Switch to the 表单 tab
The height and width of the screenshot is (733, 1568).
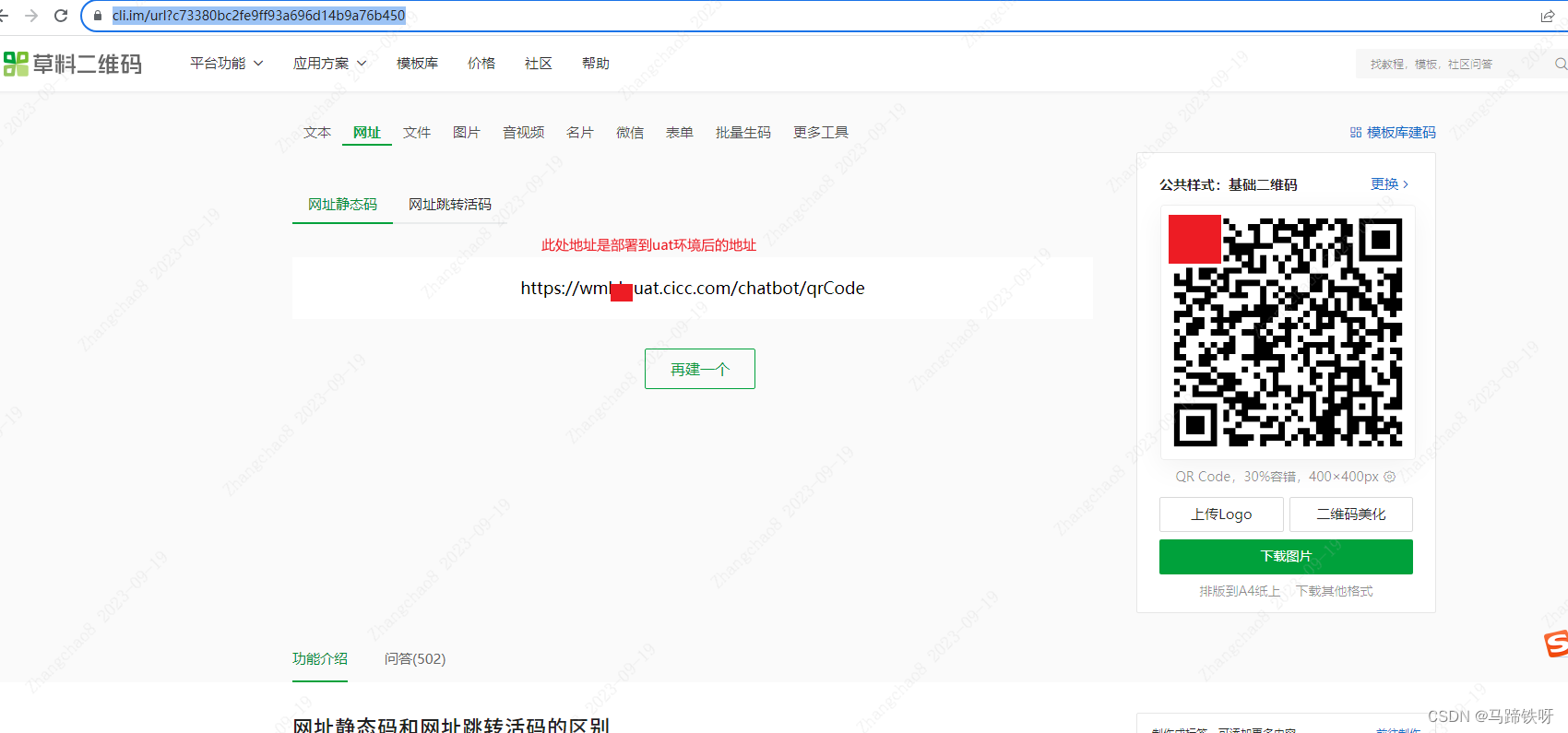pyautogui.click(x=680, y=133)
